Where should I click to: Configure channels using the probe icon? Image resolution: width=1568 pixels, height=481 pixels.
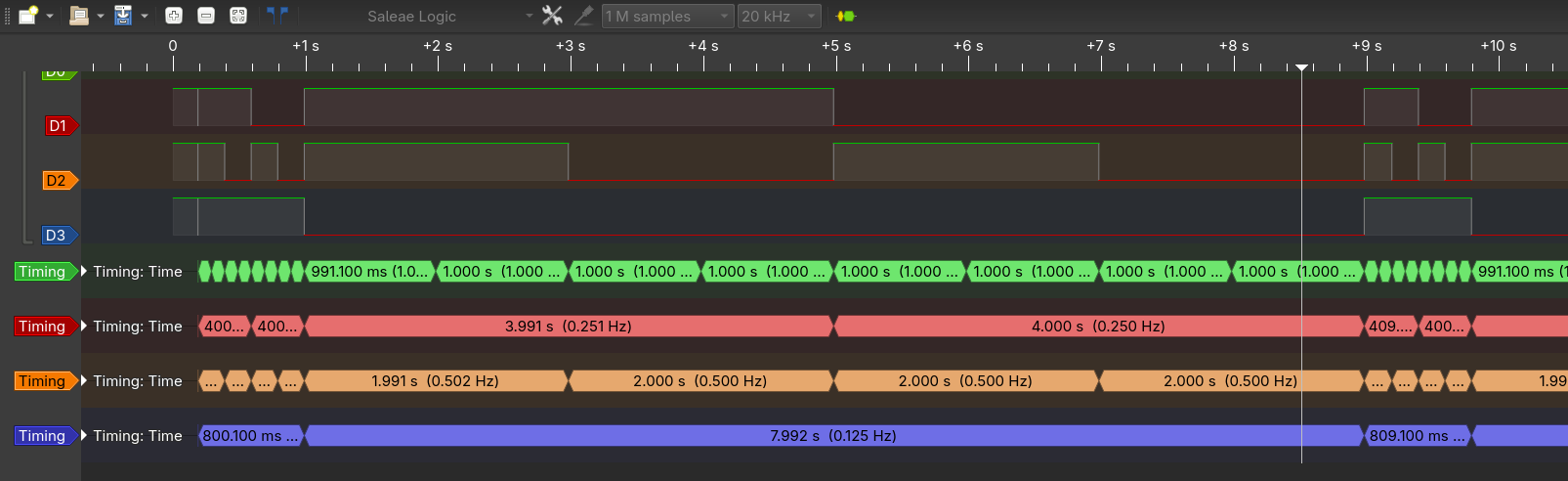(x=584, y=16)
